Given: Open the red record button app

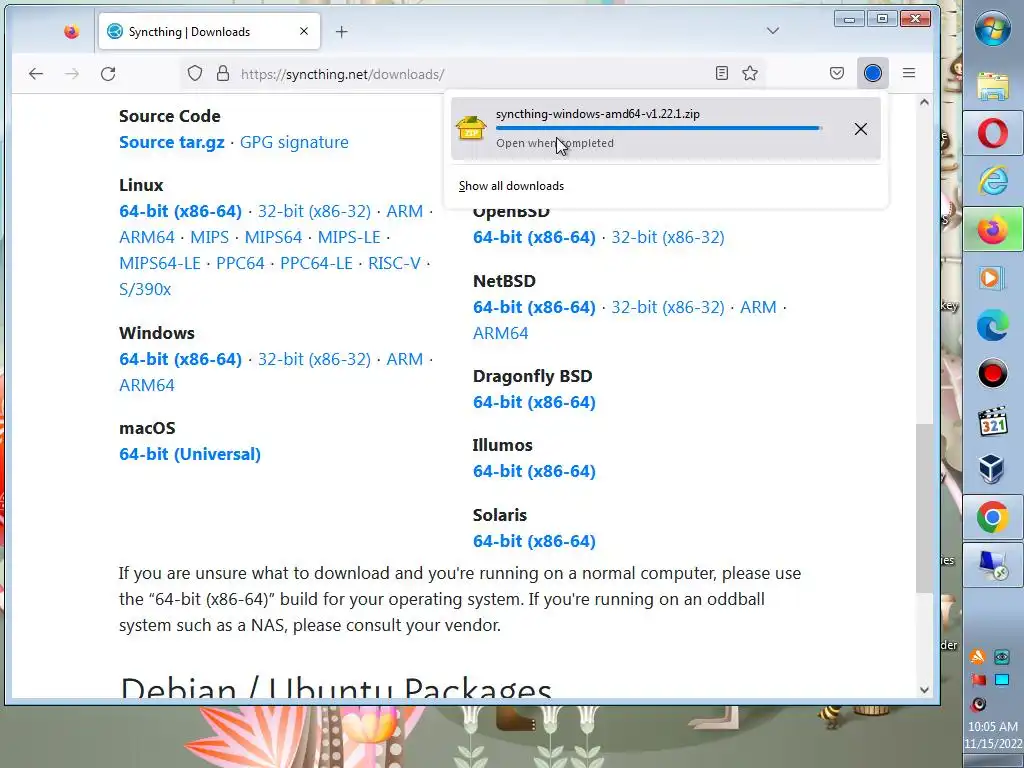Looking at the screenshot, I should pyautogui.click(x=993, y=374).
